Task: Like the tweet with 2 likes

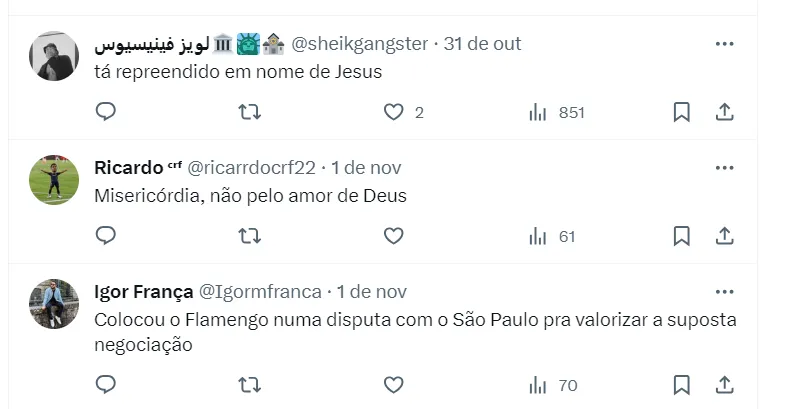Action: [394, 112]
